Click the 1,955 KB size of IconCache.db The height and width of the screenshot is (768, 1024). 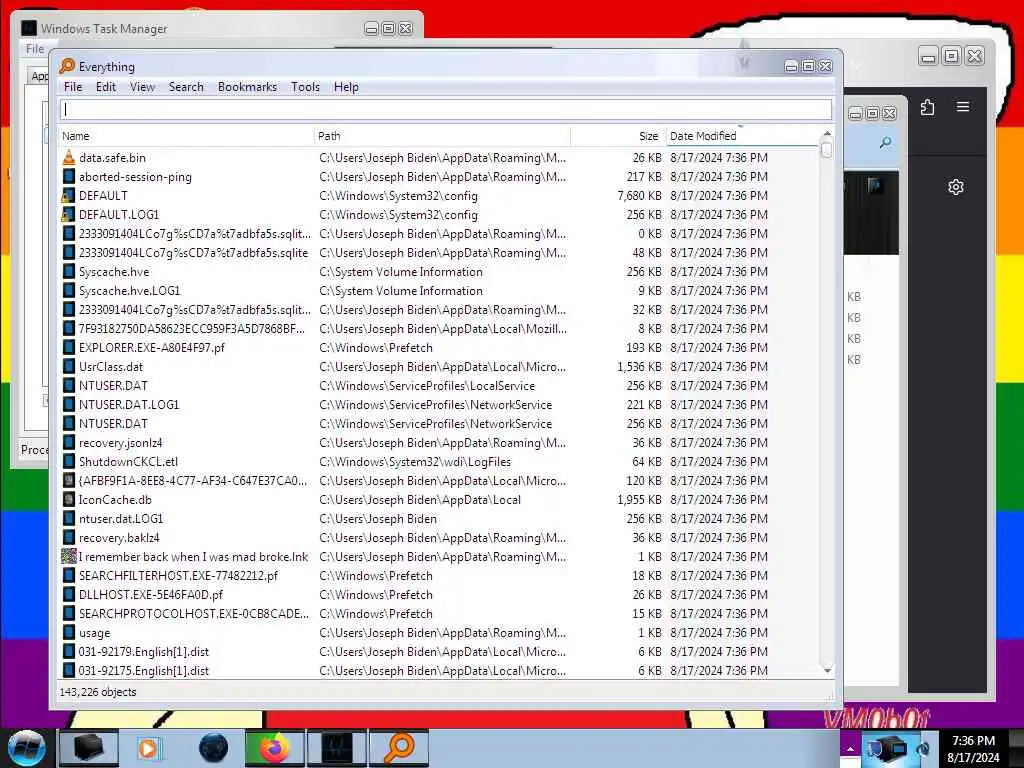[639, 500]
